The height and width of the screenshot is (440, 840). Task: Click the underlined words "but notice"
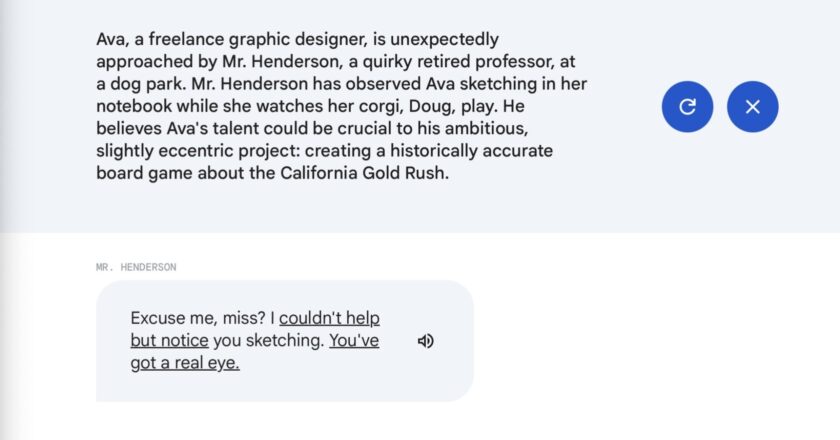coord(169,340)
